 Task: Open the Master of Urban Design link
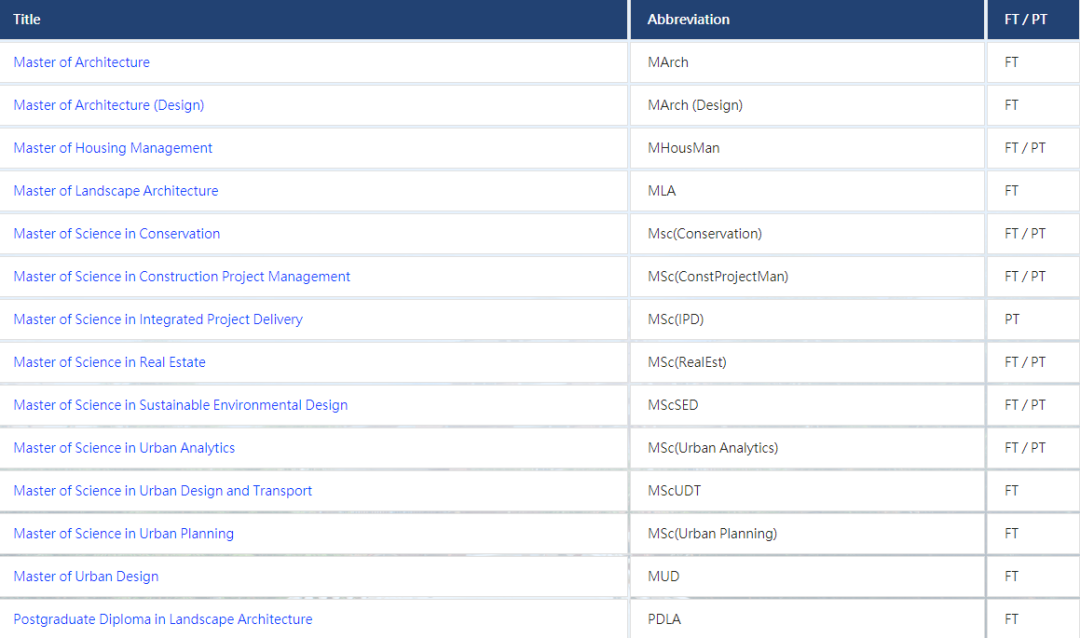[x=86, y=577]
